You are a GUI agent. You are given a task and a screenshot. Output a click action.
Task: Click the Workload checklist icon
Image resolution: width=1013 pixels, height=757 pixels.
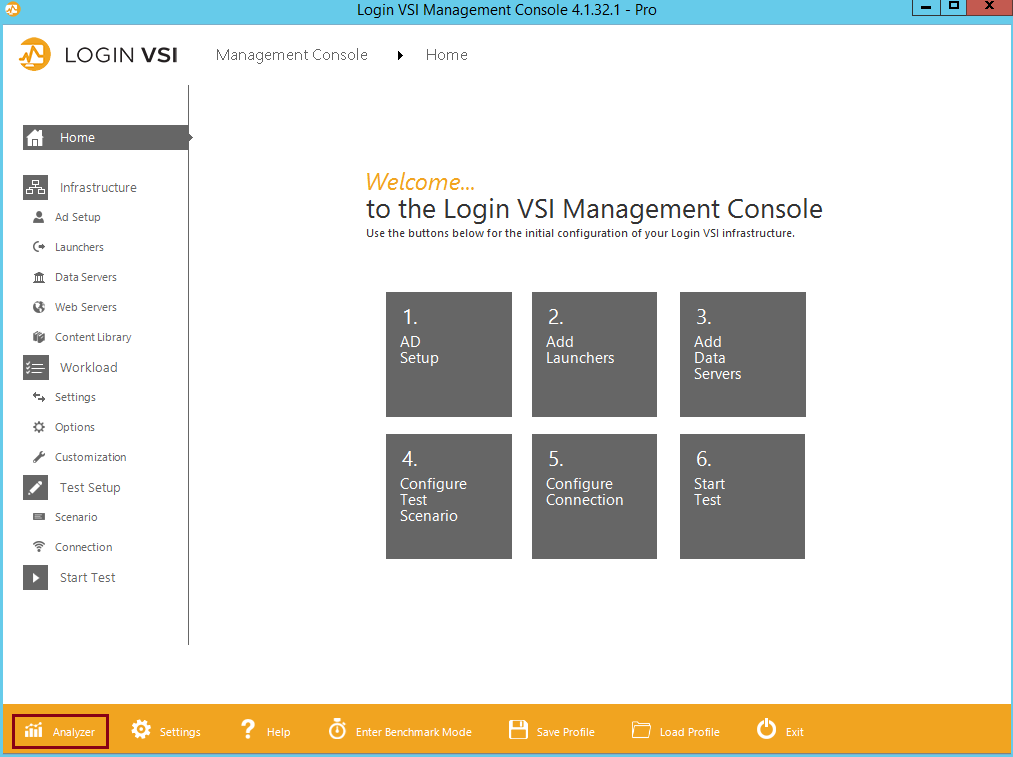(x=36, y=368)
